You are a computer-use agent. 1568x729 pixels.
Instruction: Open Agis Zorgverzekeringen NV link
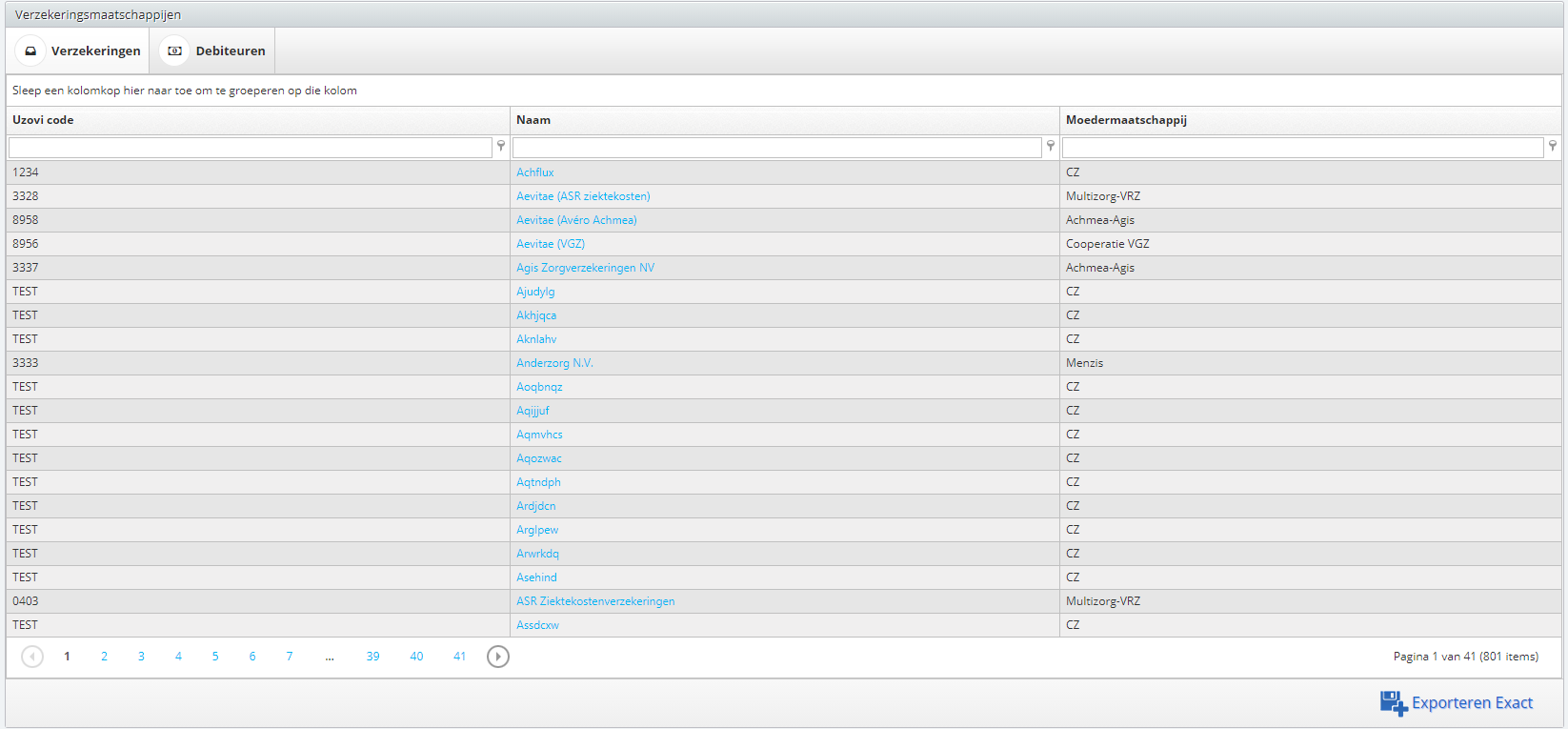pos(586,268)
